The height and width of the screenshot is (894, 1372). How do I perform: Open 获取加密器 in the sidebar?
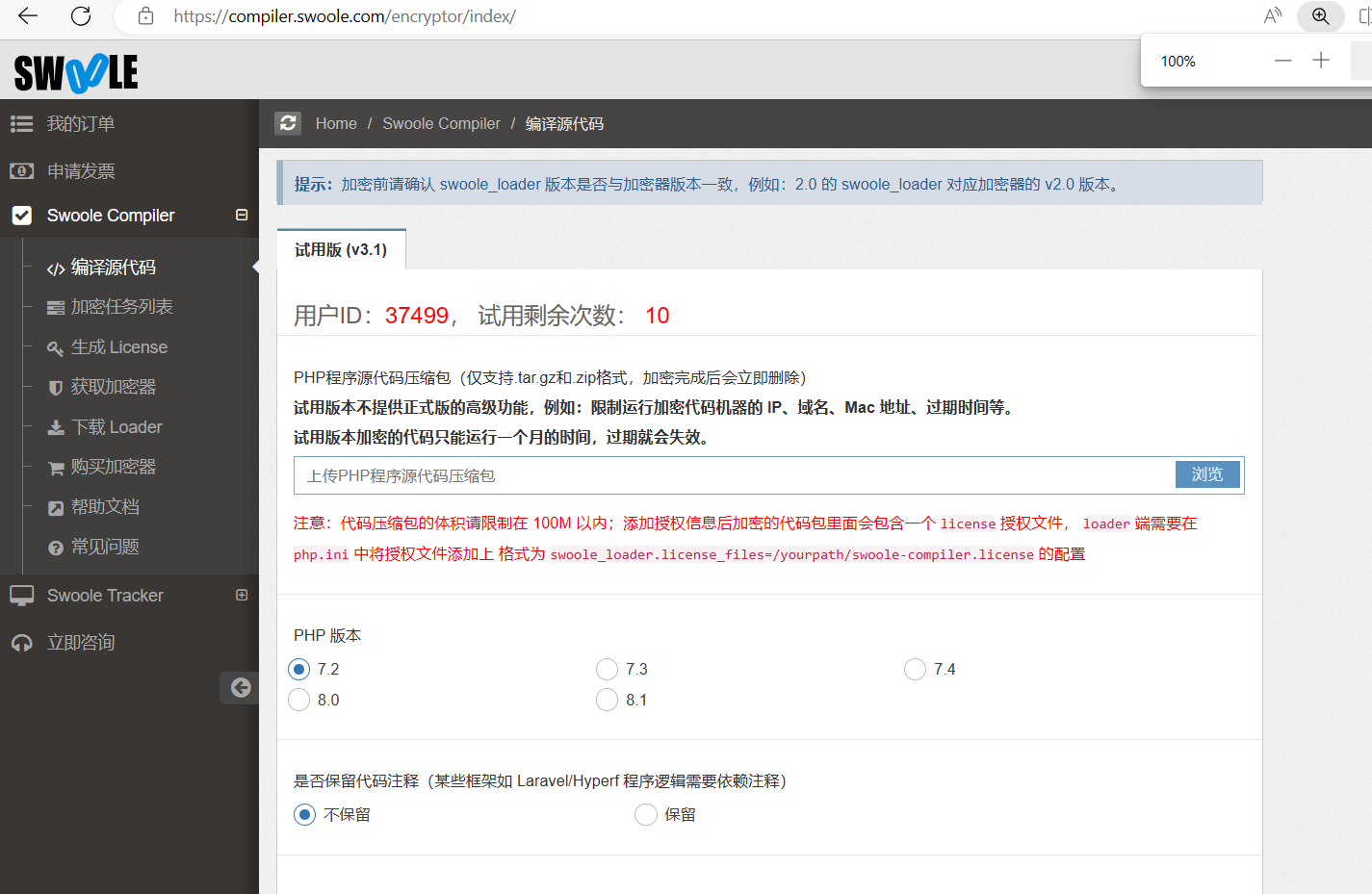113,387
